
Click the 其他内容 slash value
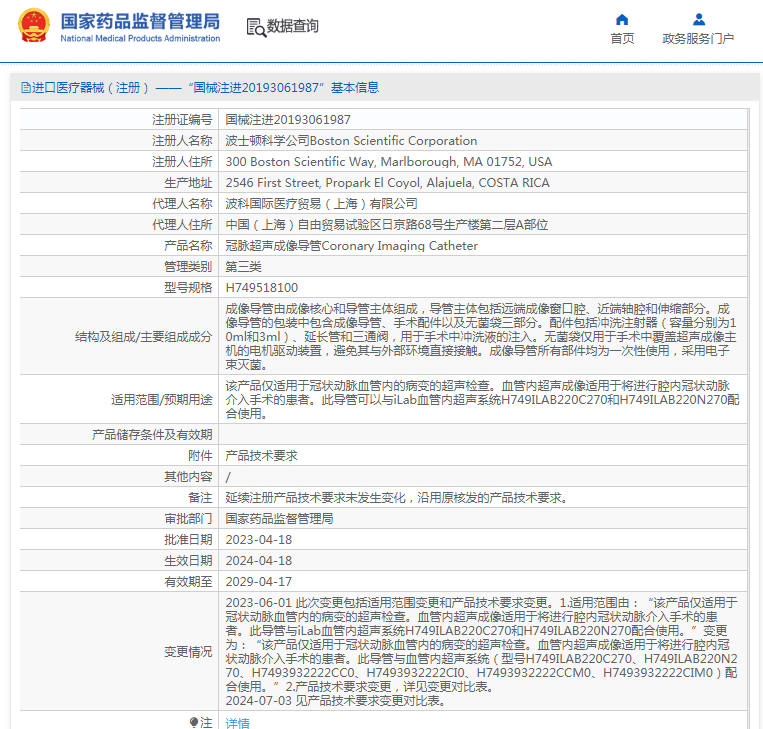[228, 477]
